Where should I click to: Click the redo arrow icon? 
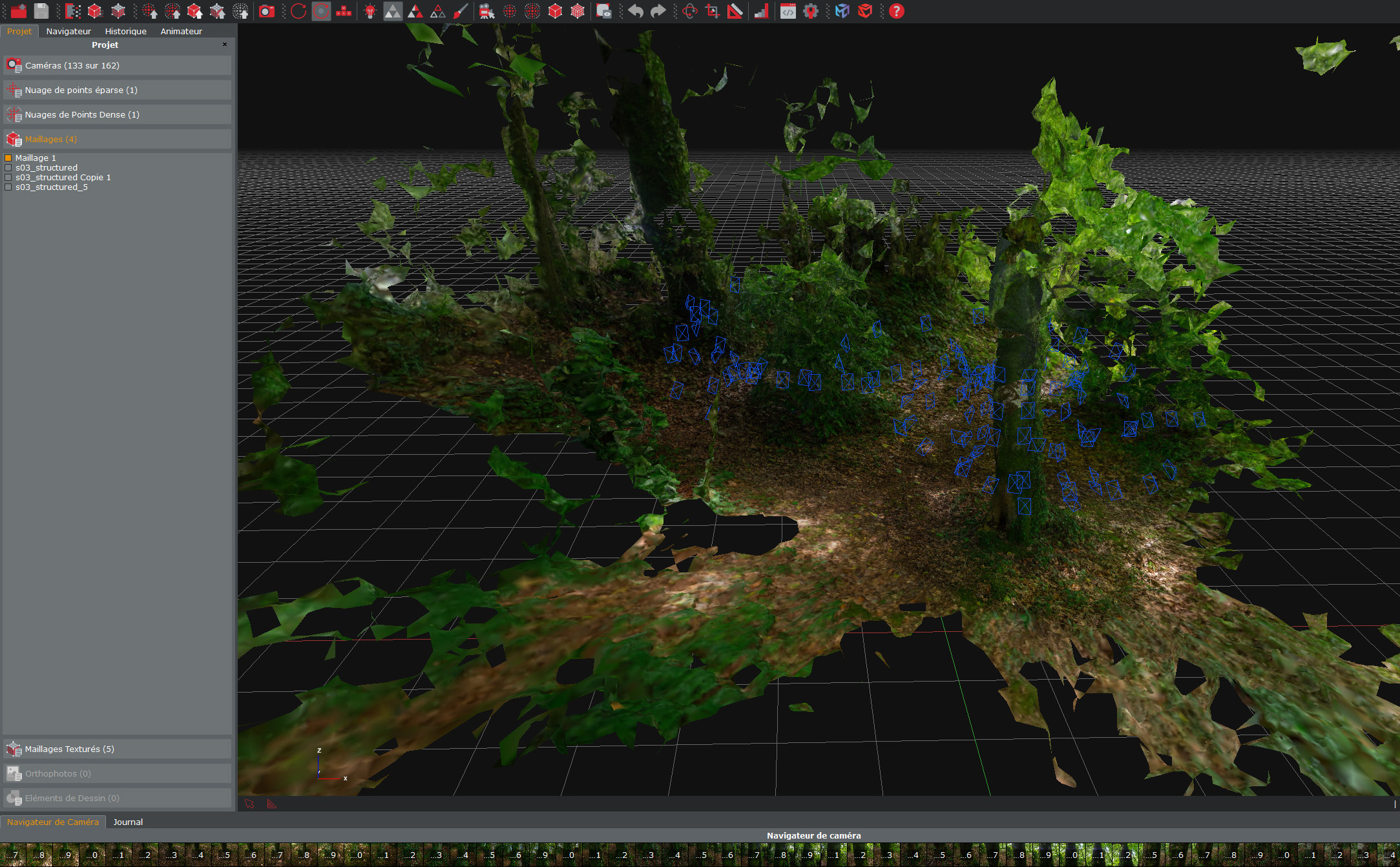[x=658, y=11]
